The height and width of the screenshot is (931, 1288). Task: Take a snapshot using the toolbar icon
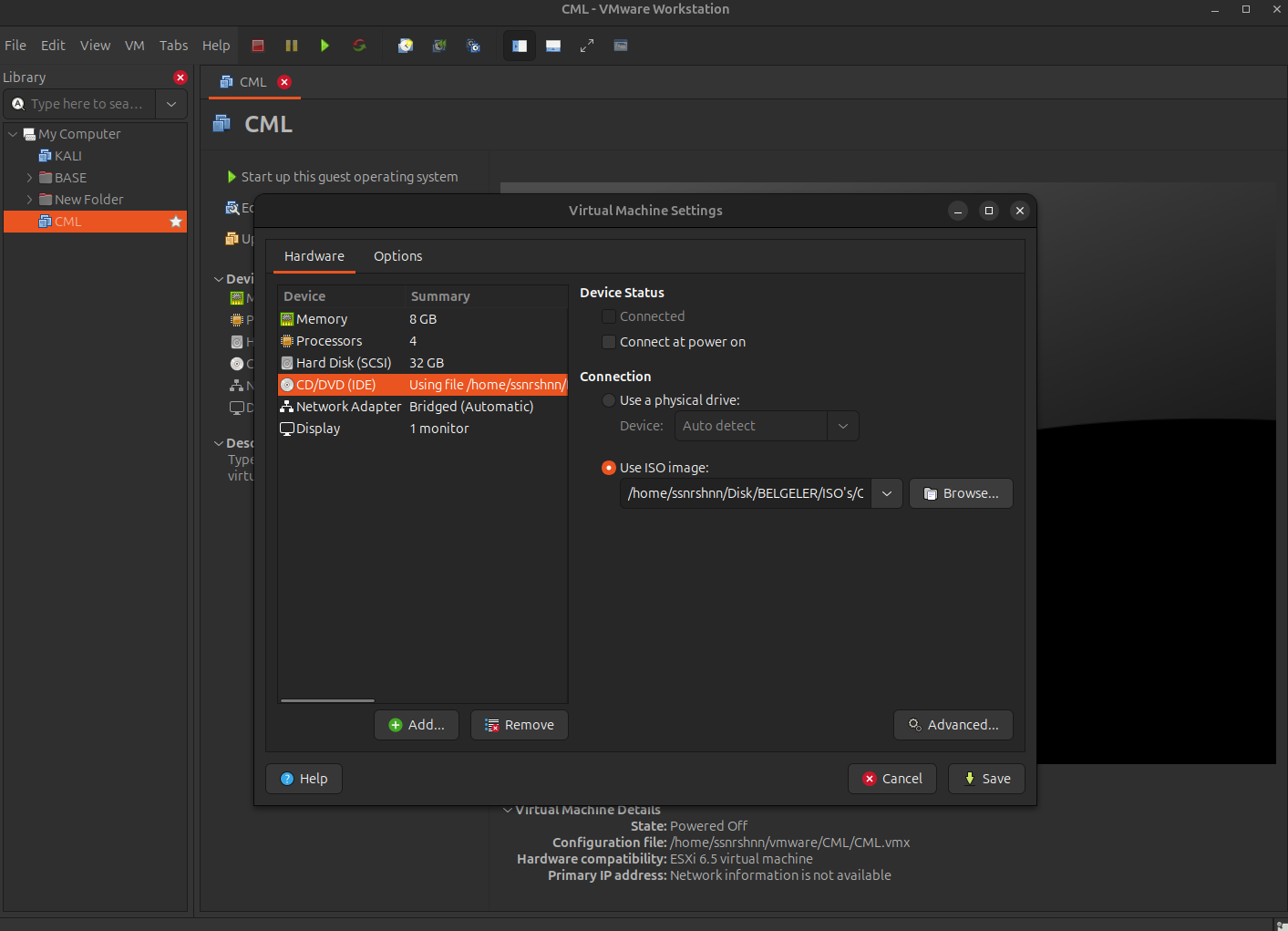point(406,46)
